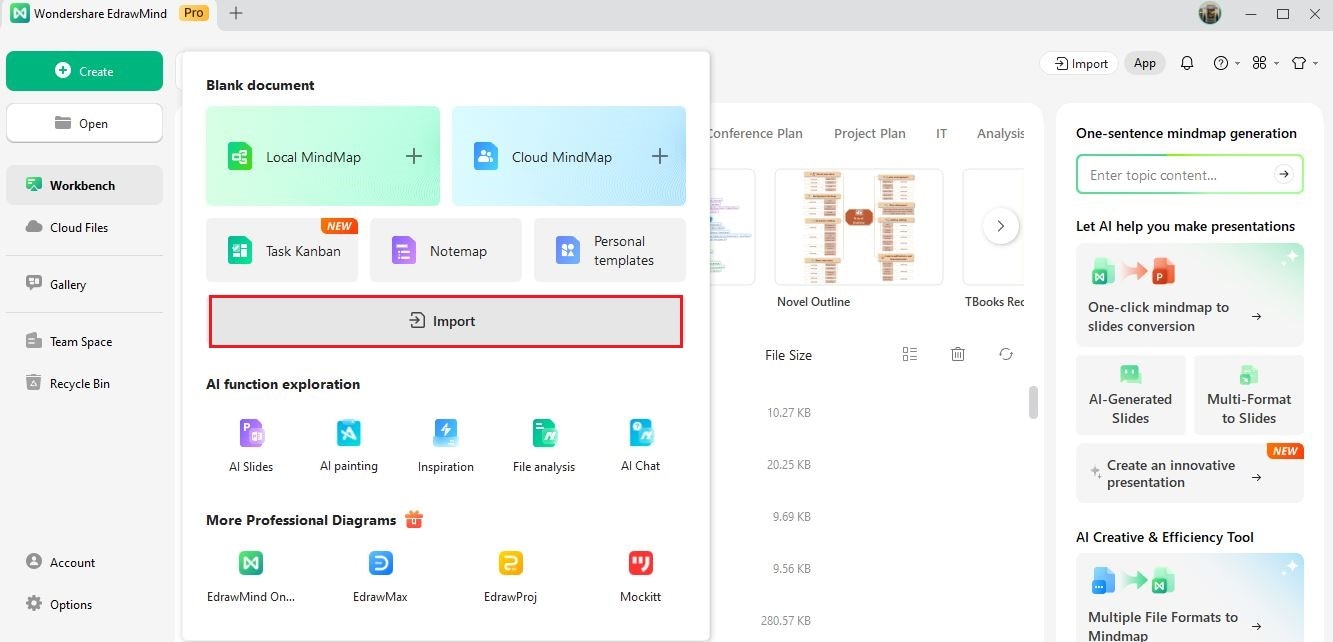The width and height of the screenshot is (1333, 642).
Task: Launch AI Slides function
Action: point(251,446)
